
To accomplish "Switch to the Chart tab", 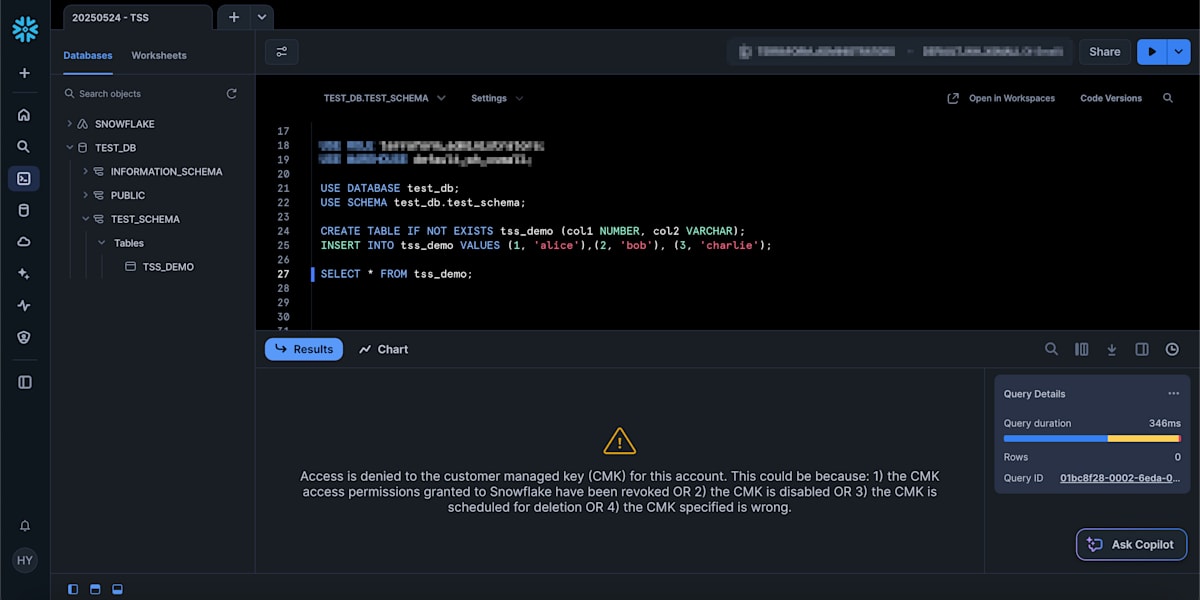I will tap(384, 349).
